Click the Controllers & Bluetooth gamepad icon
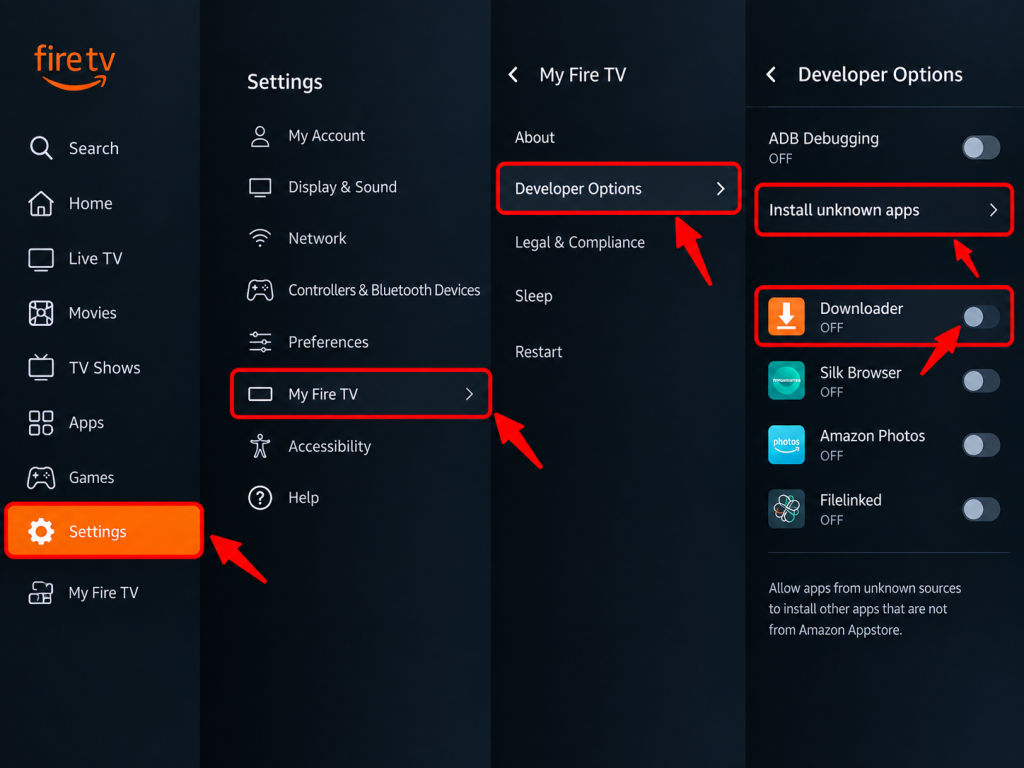 coord(260,290)
